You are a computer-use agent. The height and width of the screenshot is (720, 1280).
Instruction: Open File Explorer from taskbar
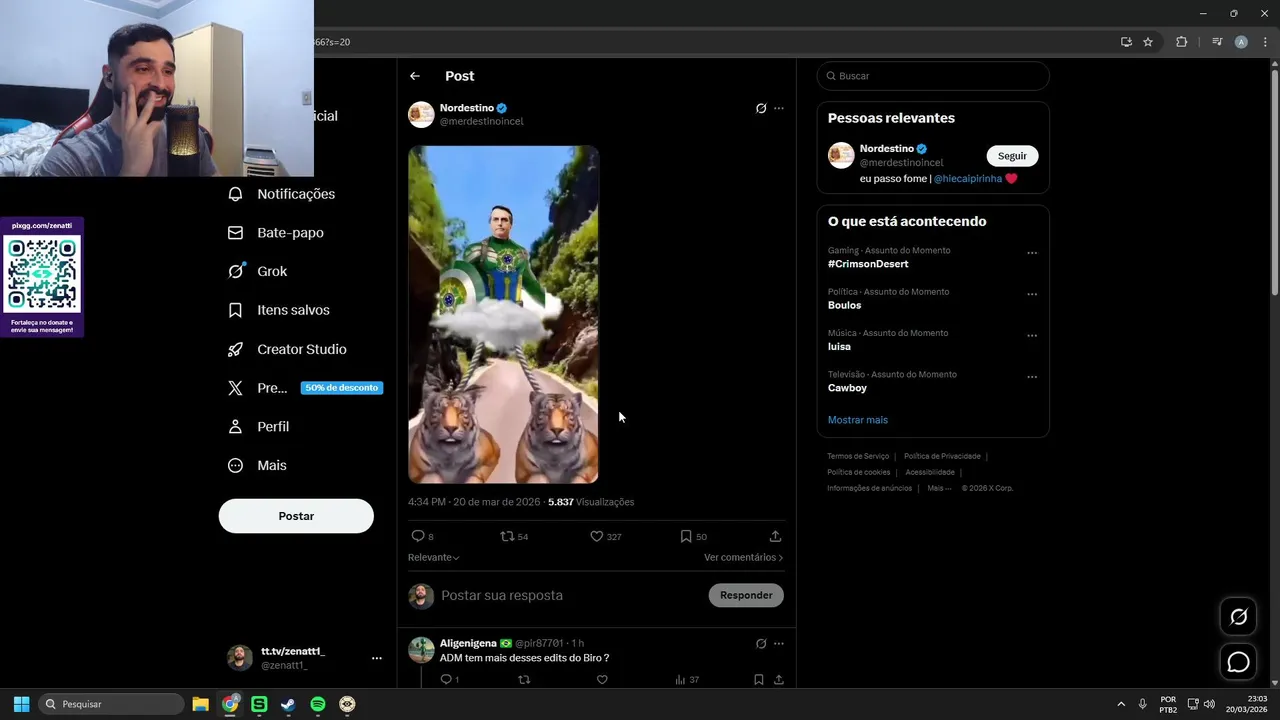[200, 704]
